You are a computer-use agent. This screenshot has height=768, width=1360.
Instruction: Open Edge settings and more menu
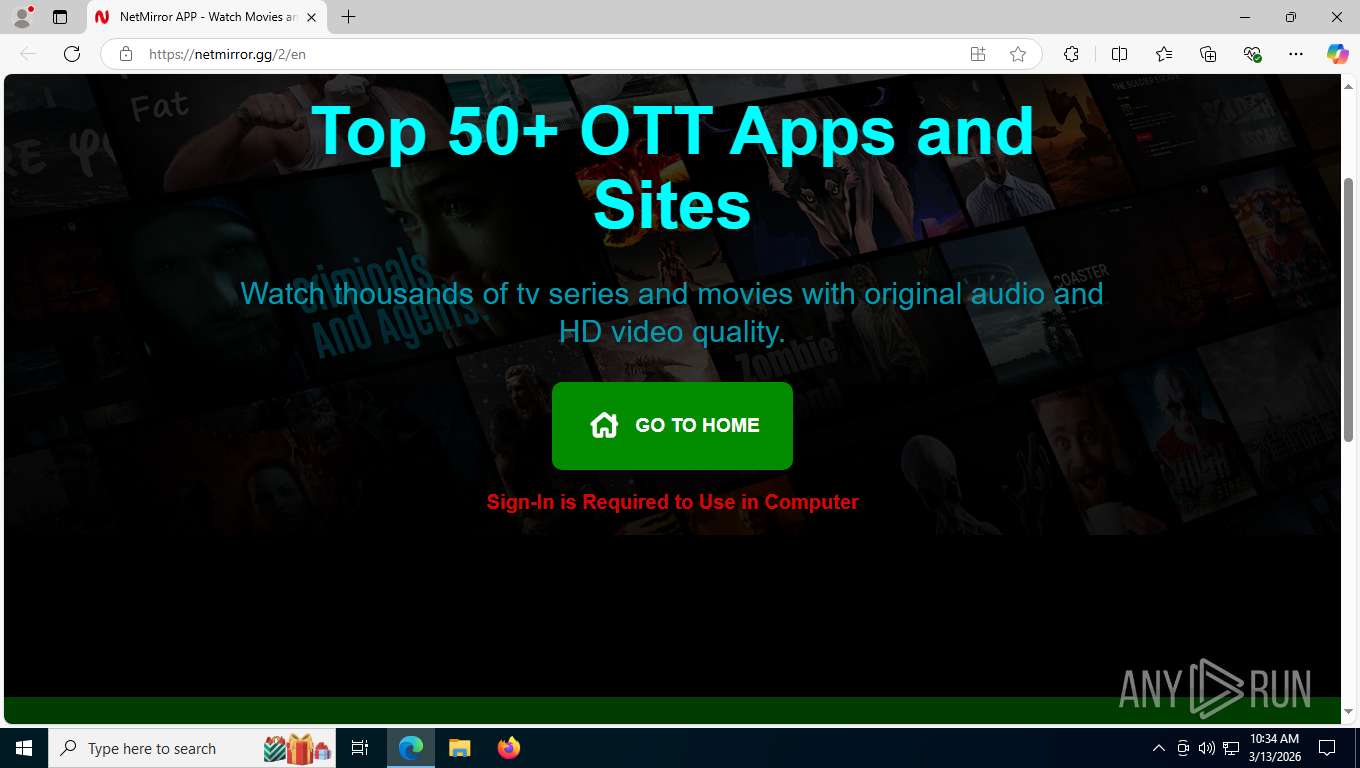[1296, 54]
